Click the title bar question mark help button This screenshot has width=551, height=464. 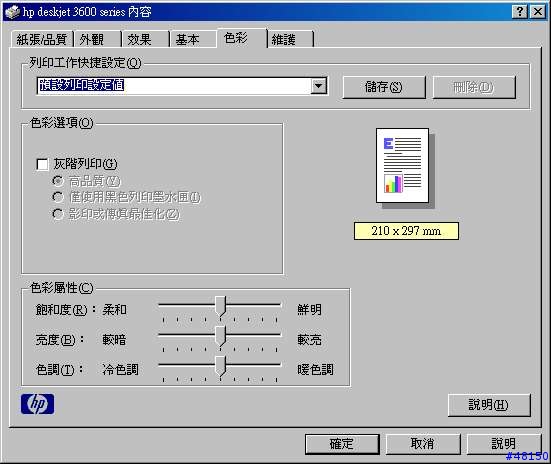(520, 12)
